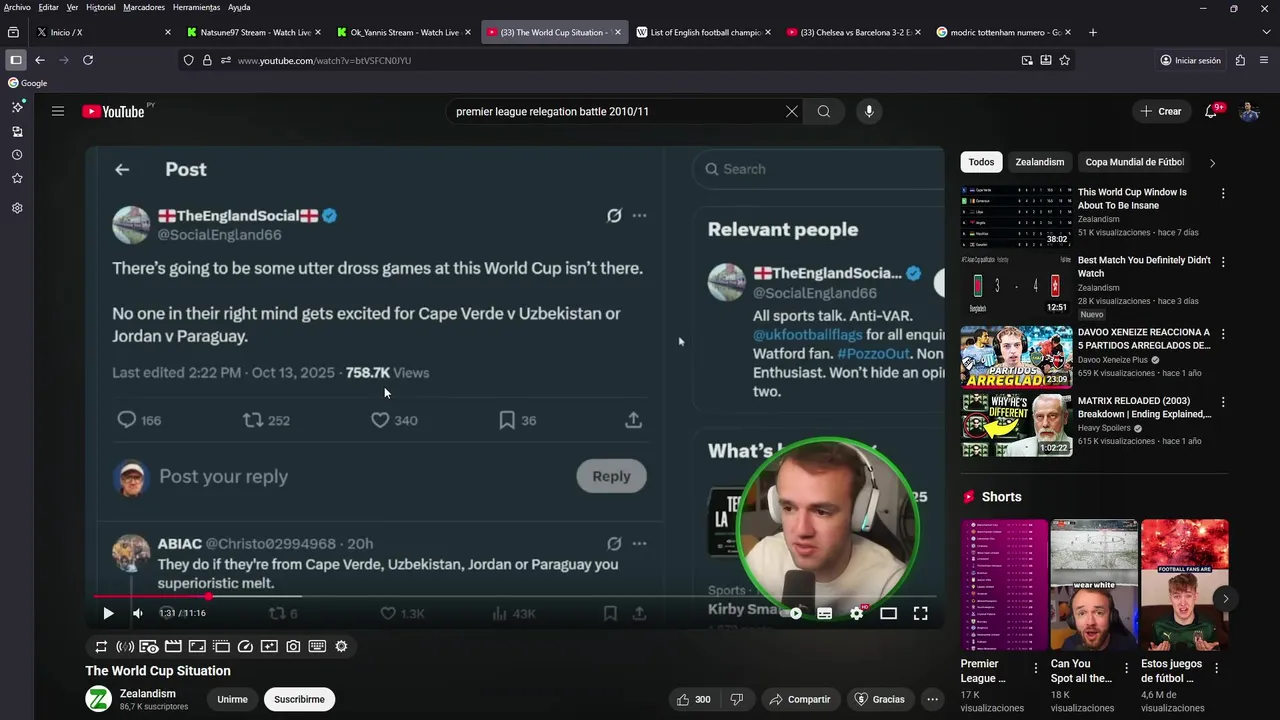Open the account avatar menu
The width and height of the screenshot is (1280, 720).
[1249, 111]
